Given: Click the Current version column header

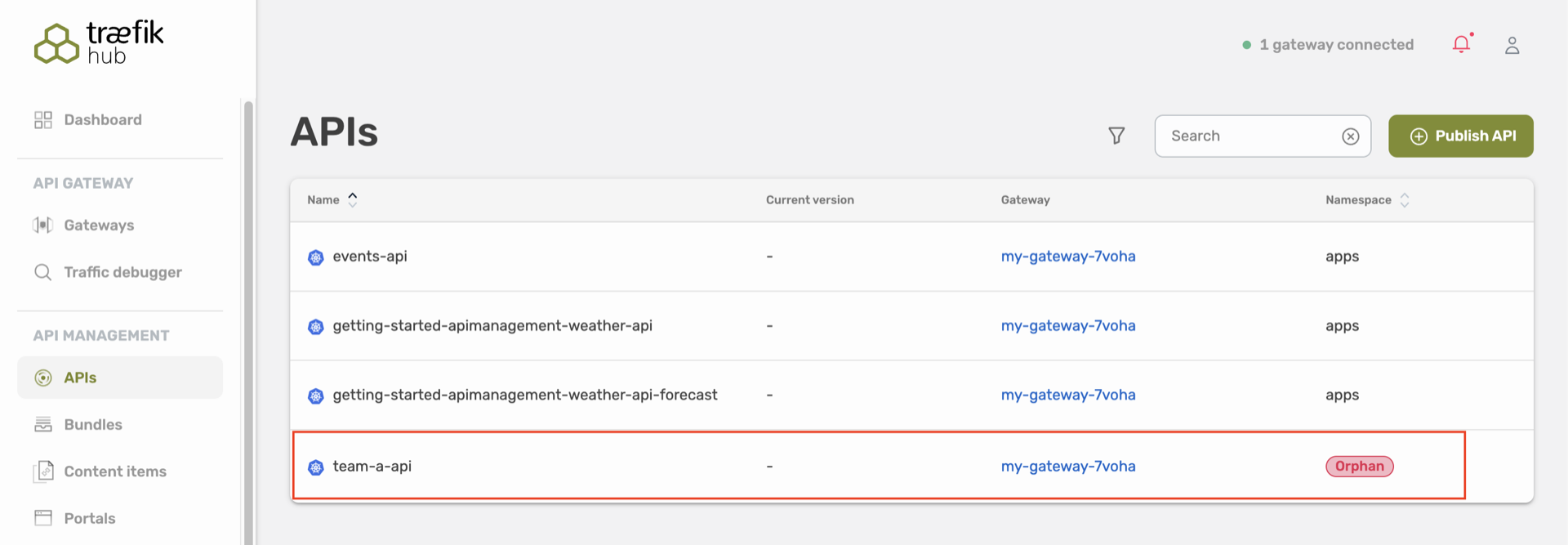Looking at the screenshot, I should pos(810,200).
